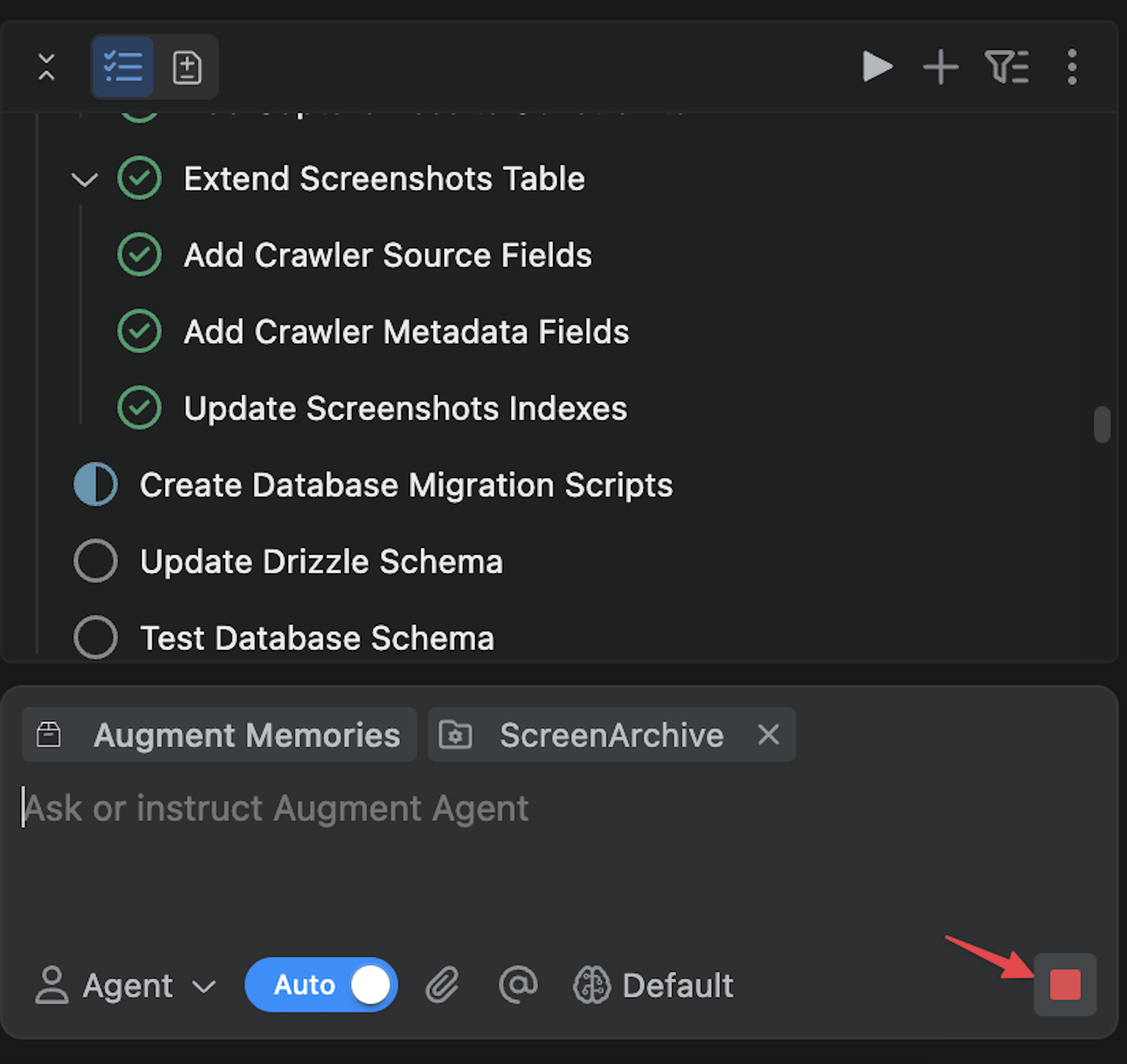Select the task list view icon
1127x1064 pixels.
coord(123,66)
